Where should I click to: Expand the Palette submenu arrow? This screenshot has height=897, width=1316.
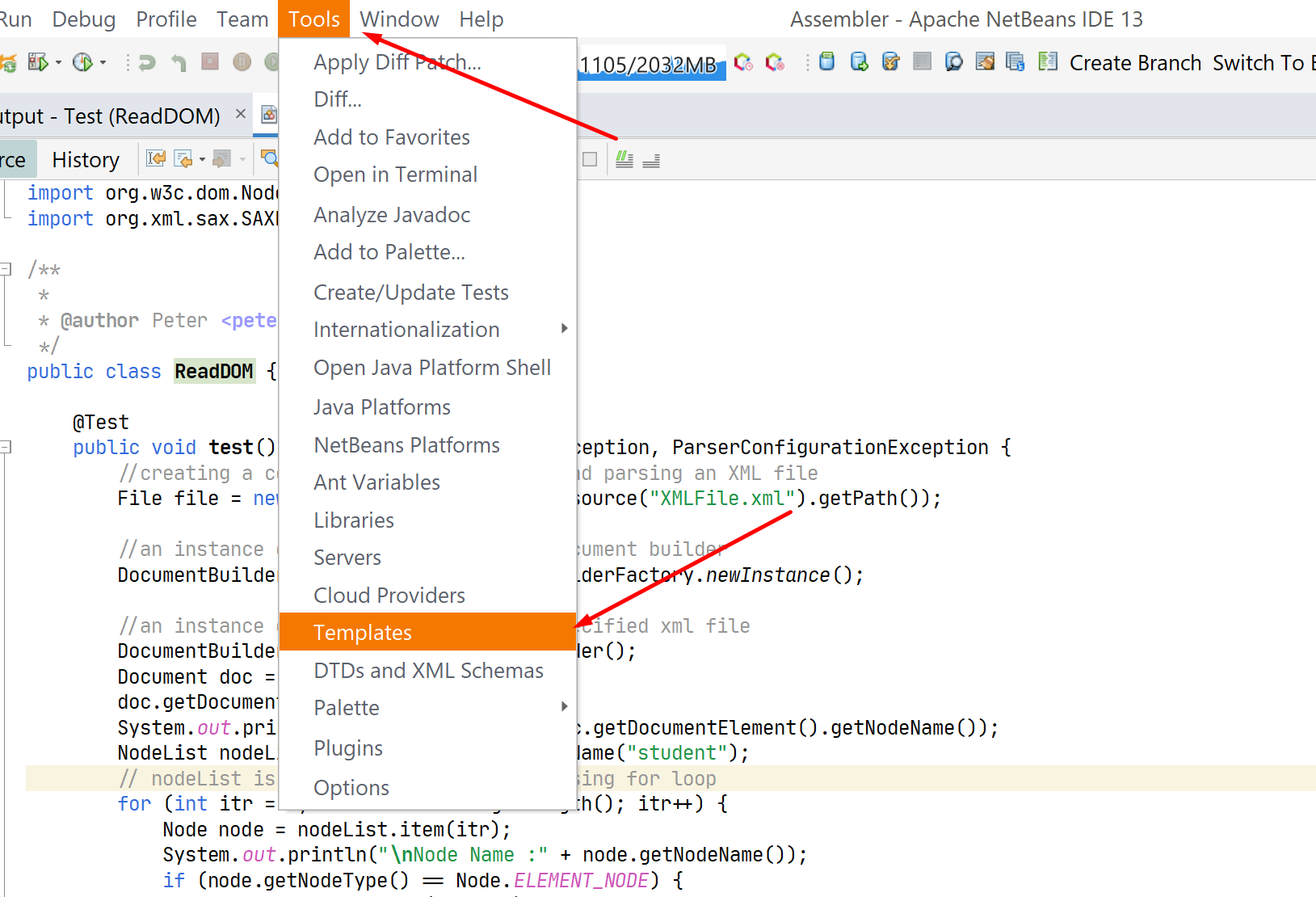click(x=565, y=706)
